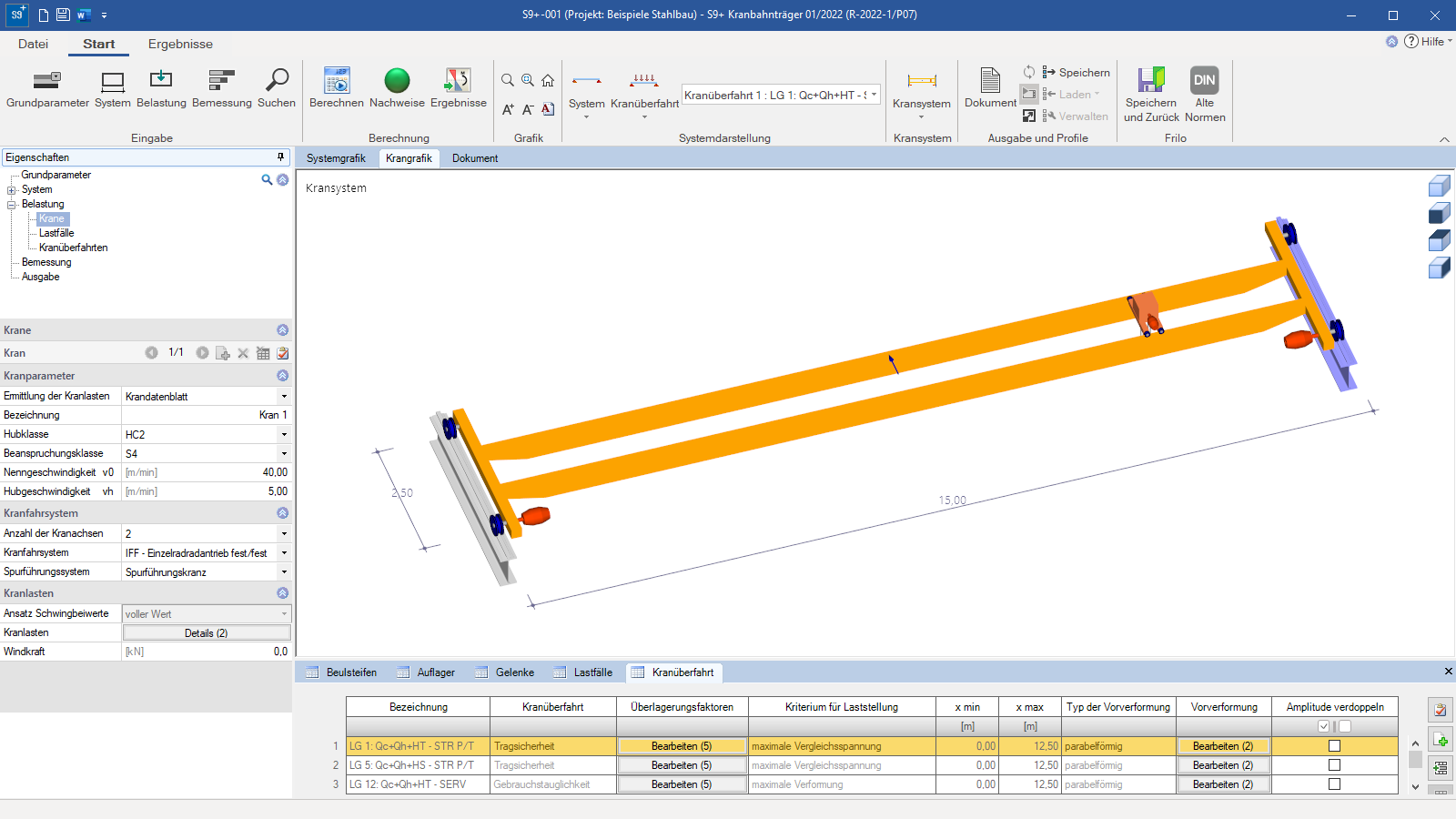Go to next crane arrow in Kran row
1456x819 pixels.
click(202, 352)
